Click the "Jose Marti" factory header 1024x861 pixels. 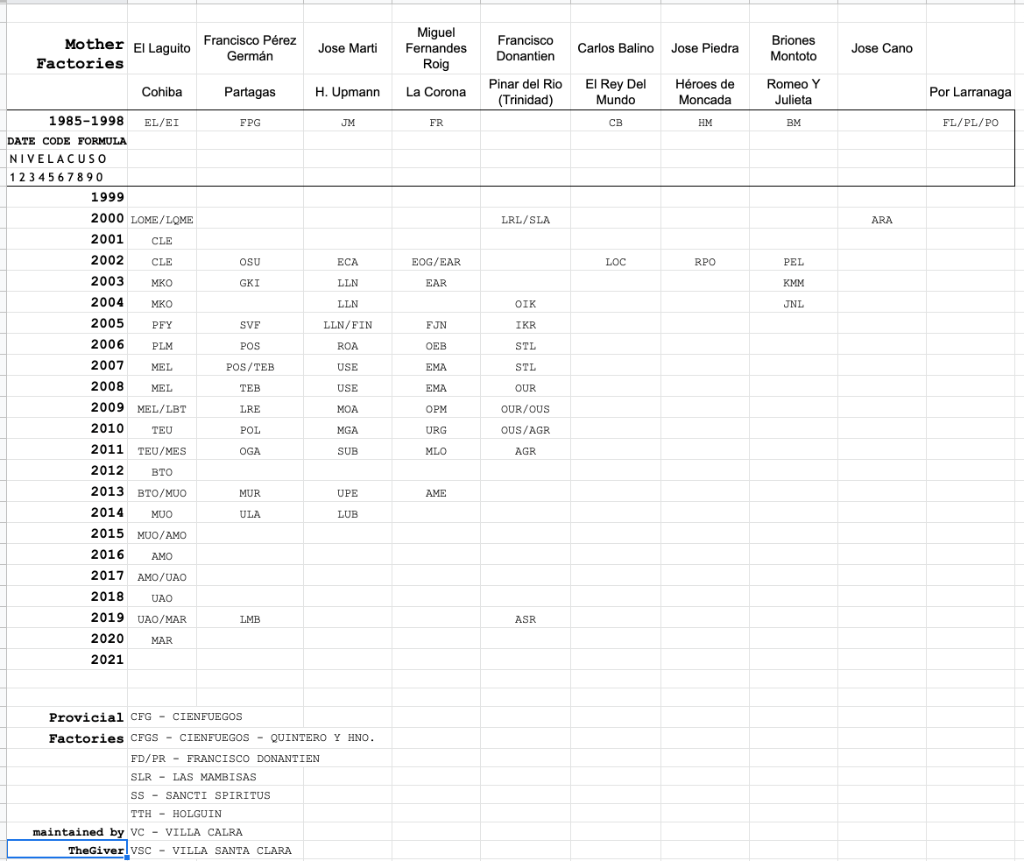(x=347, y=48)
